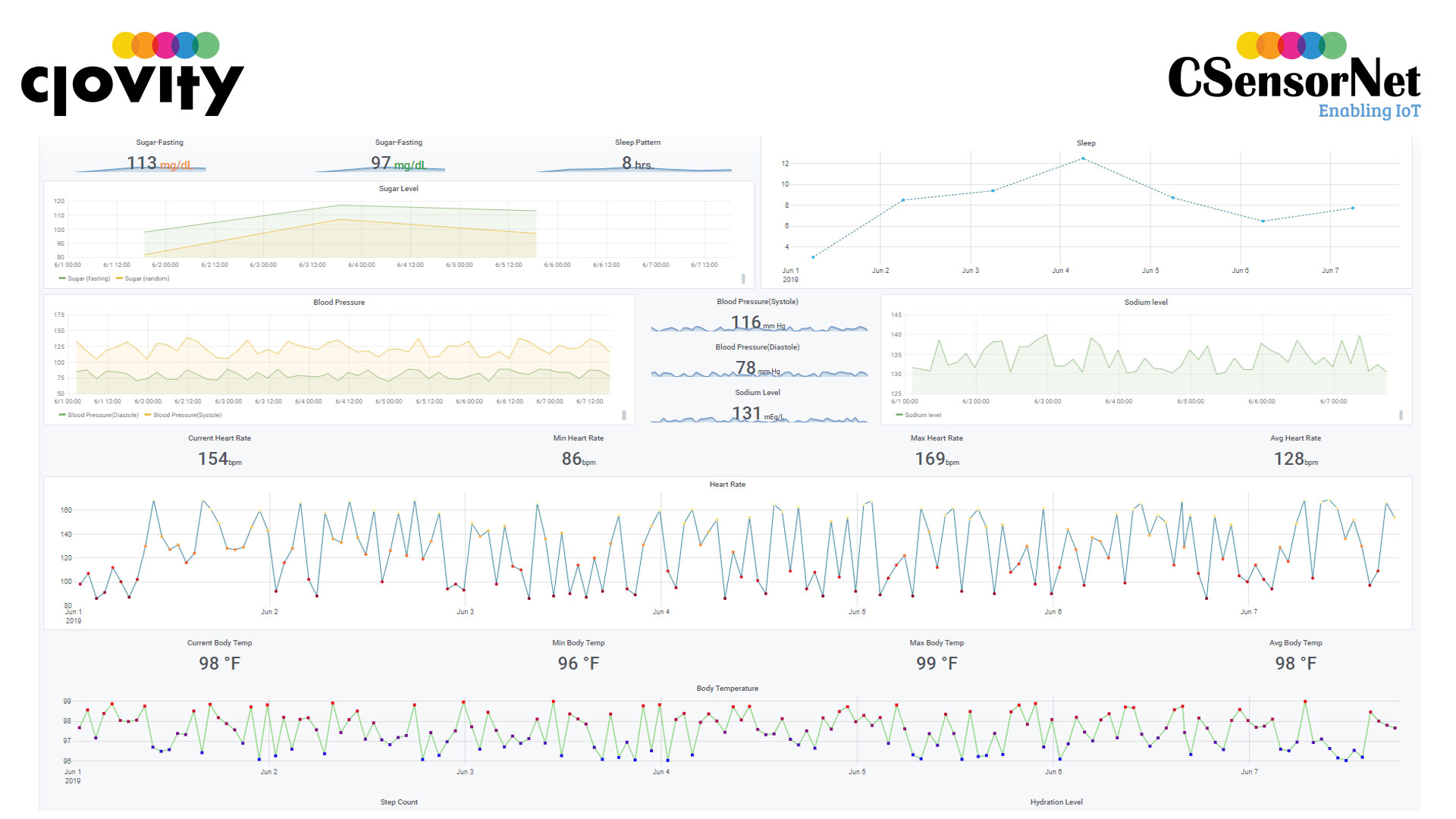This screenshot has height=819, width=1456.
Task: Open the Sodium level chart panel title
Action: point(1146,303)
